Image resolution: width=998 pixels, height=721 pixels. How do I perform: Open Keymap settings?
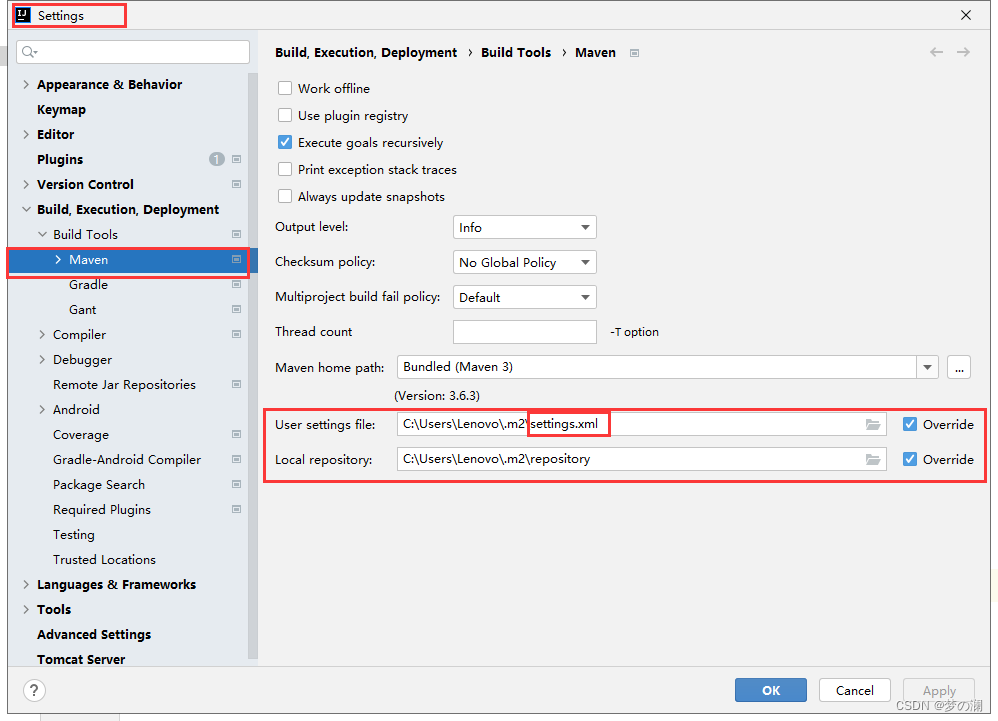click(x=61, y=109)
